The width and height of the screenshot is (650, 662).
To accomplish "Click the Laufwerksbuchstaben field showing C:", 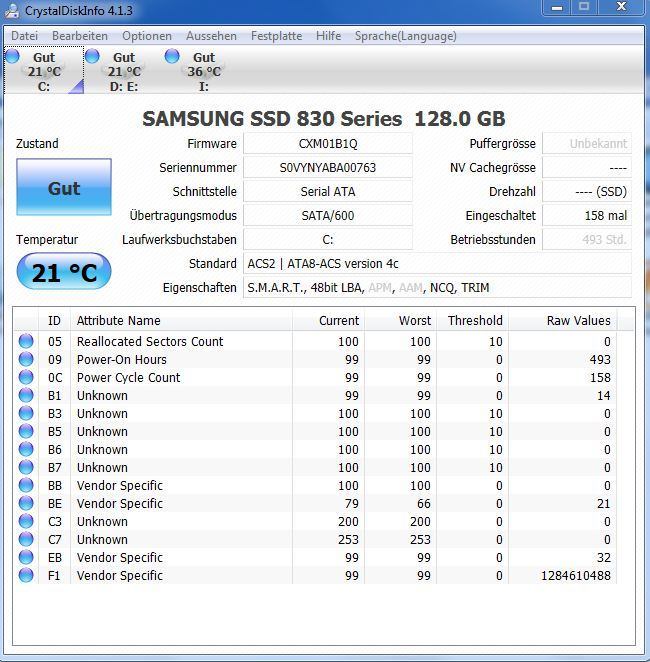I will [x=328, y=240].
